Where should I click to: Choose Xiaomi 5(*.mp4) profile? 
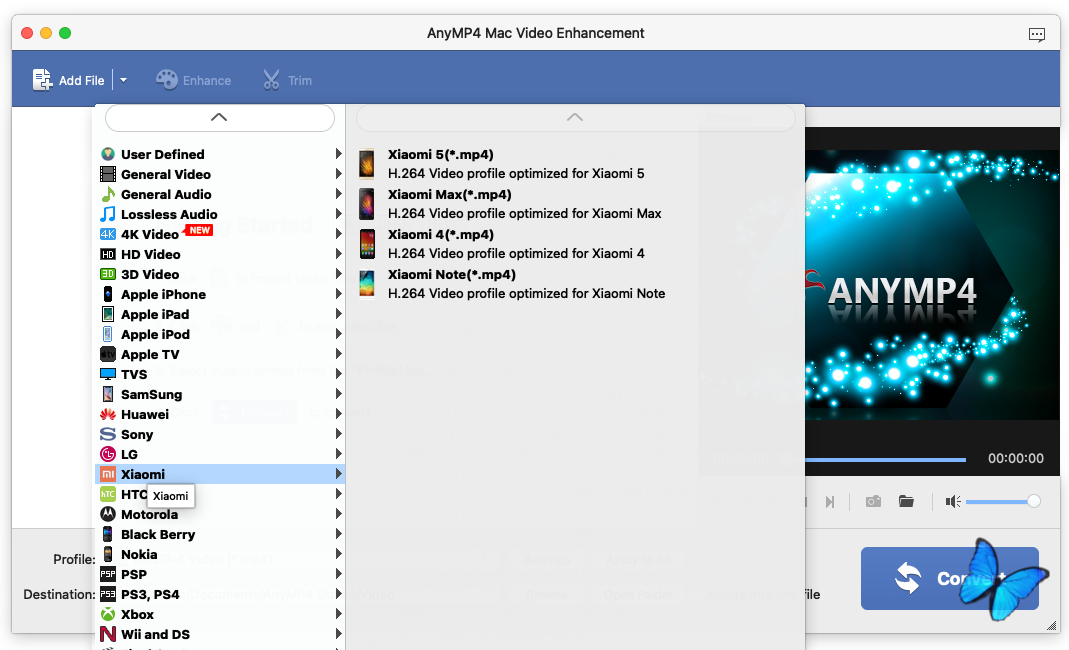576,164
